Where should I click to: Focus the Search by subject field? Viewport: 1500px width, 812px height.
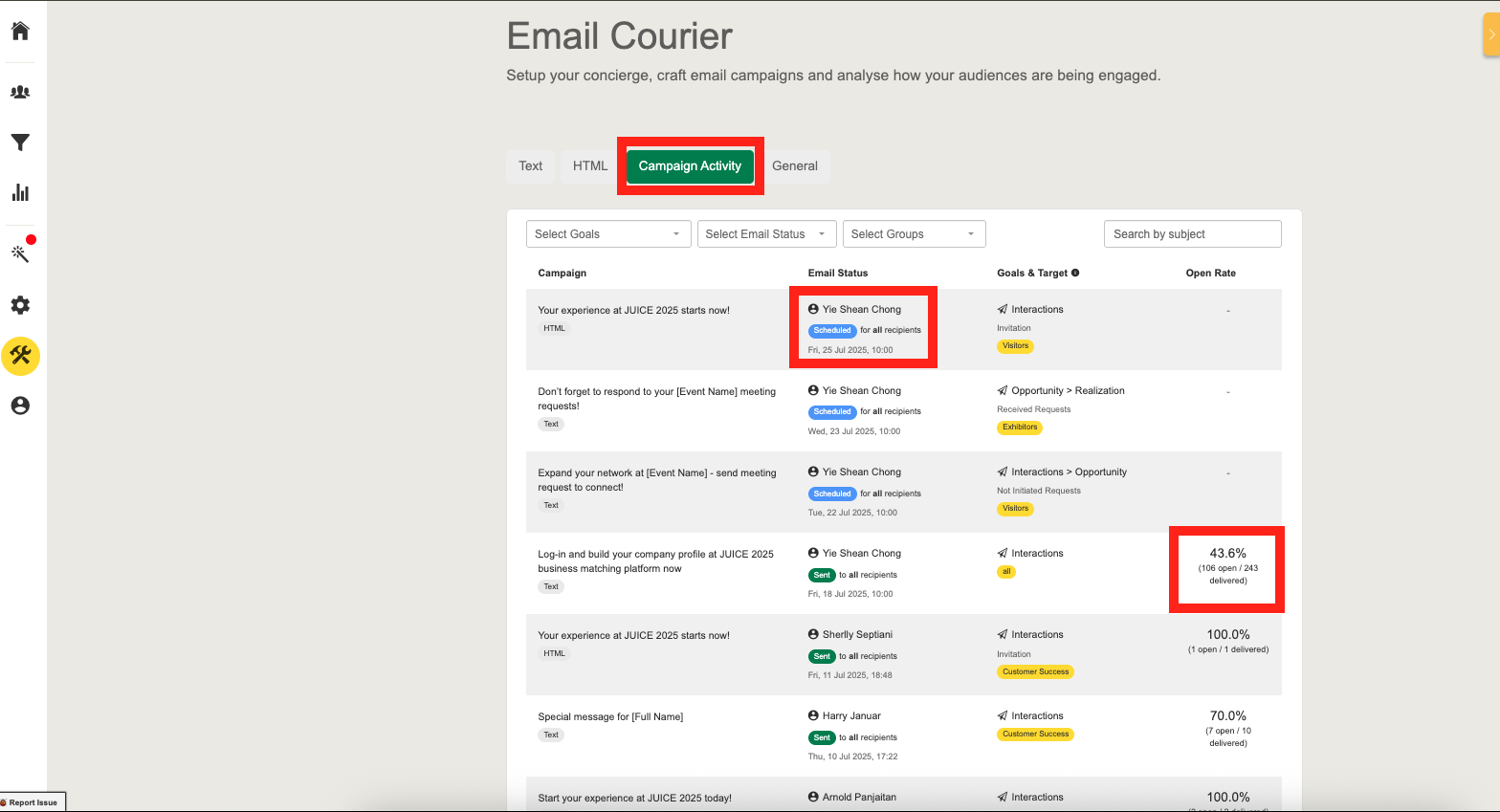(1192, 234)
